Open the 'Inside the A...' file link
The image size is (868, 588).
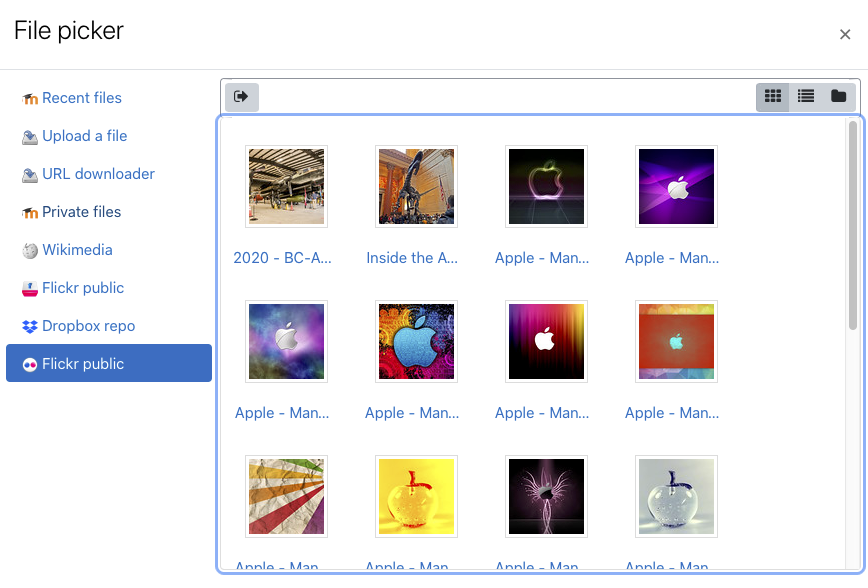(412, 258)
